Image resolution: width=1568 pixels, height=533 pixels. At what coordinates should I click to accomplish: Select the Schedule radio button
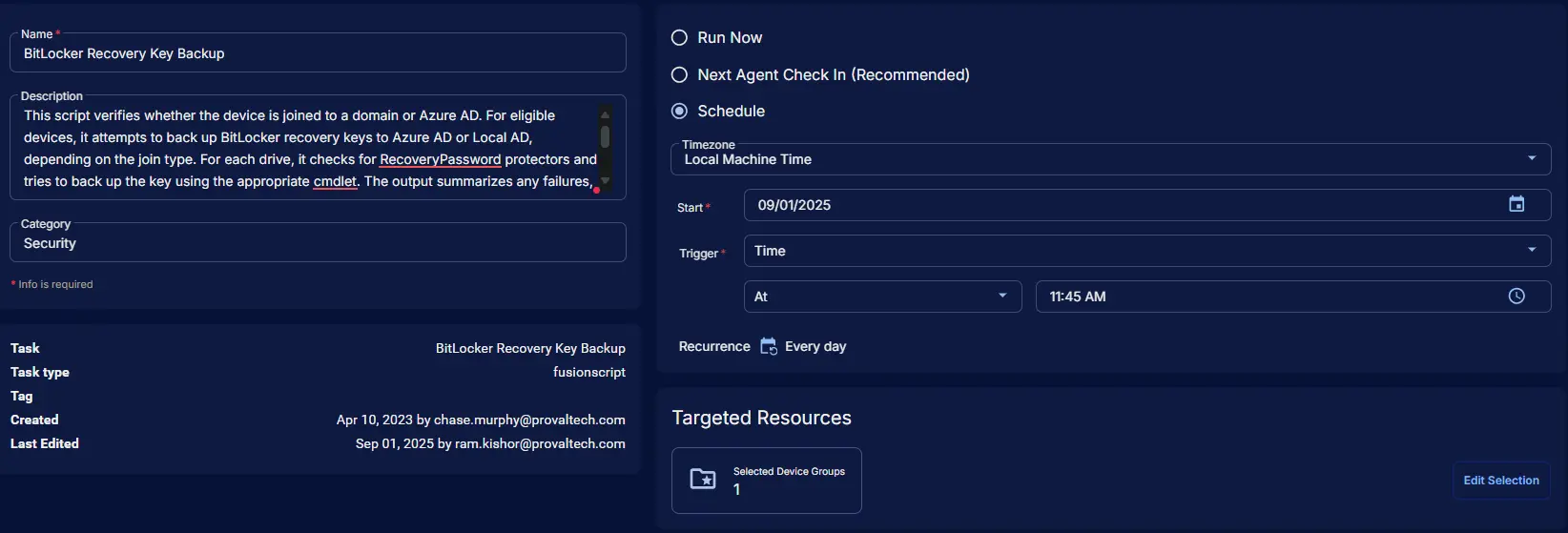pos(679,112)
